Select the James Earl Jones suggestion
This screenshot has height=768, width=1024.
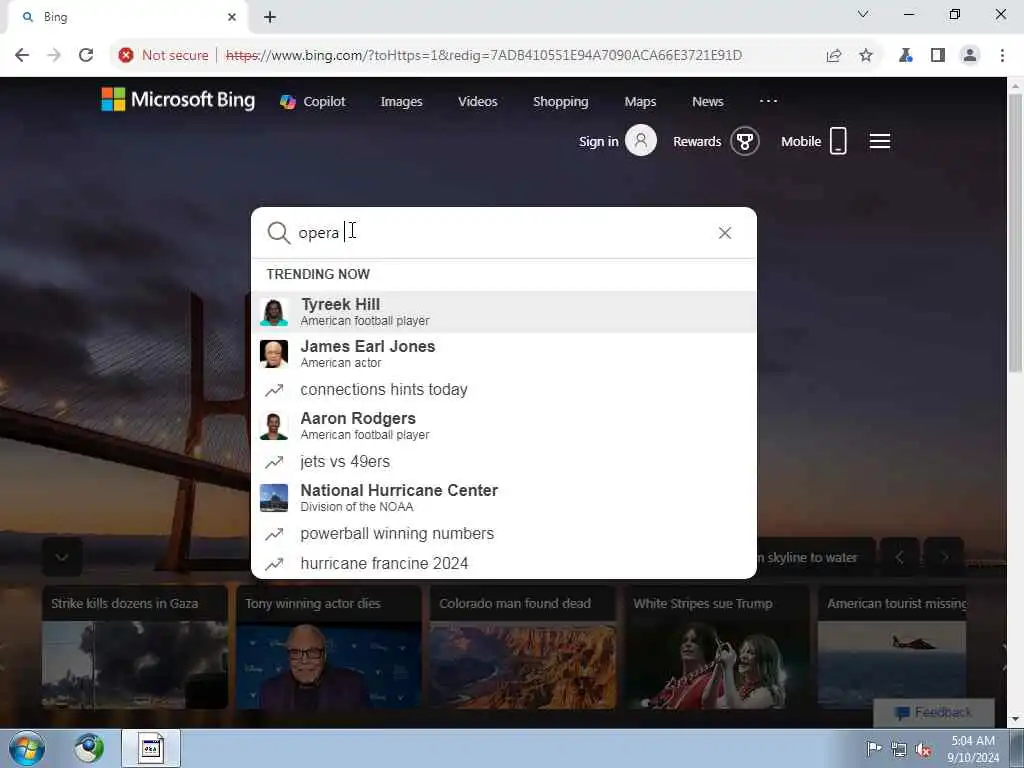tap(504, 353)
